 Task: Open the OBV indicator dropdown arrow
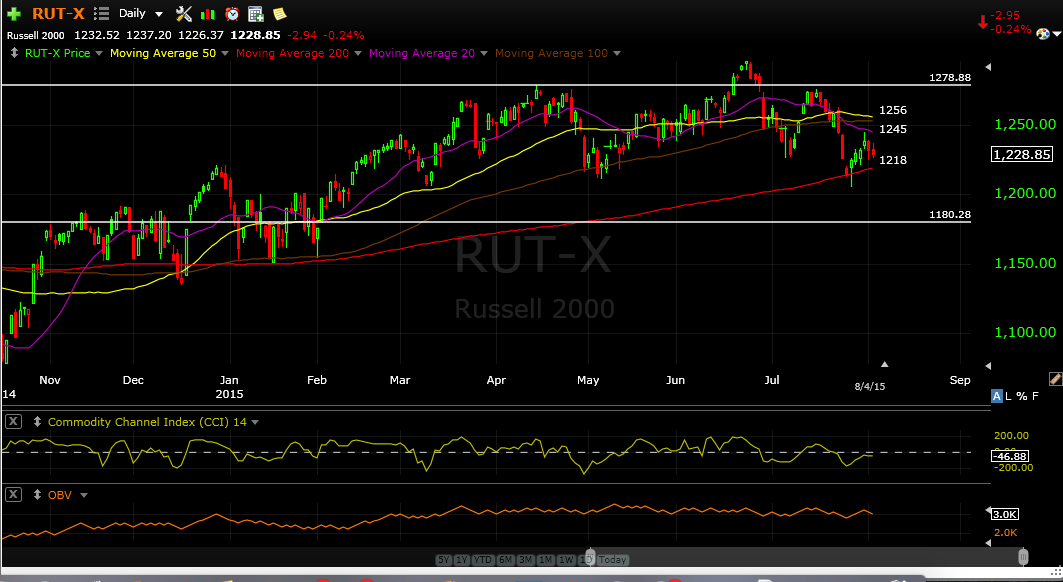(x=84, y=496)
